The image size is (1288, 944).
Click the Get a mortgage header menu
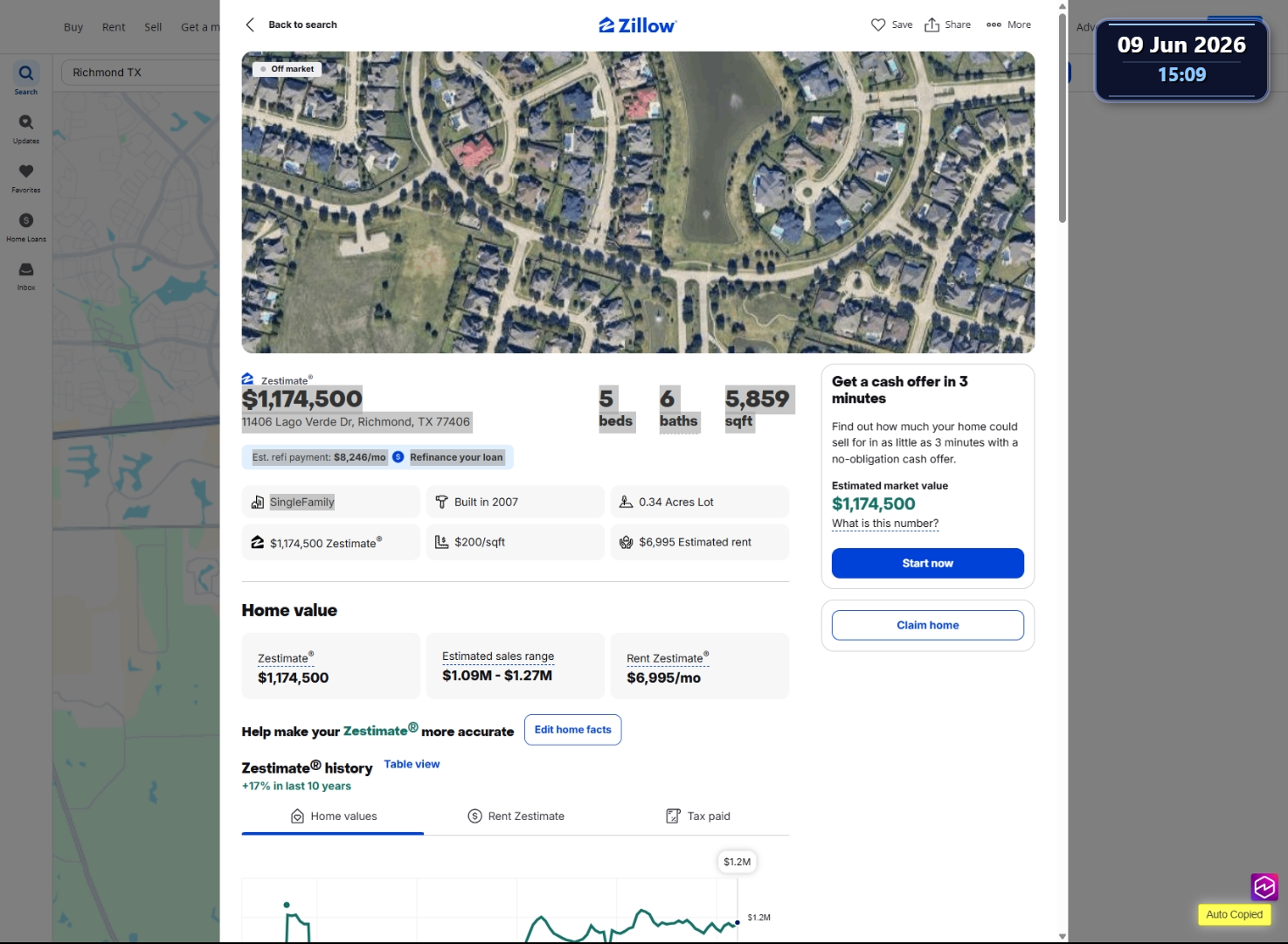click(x=200, y=27)
